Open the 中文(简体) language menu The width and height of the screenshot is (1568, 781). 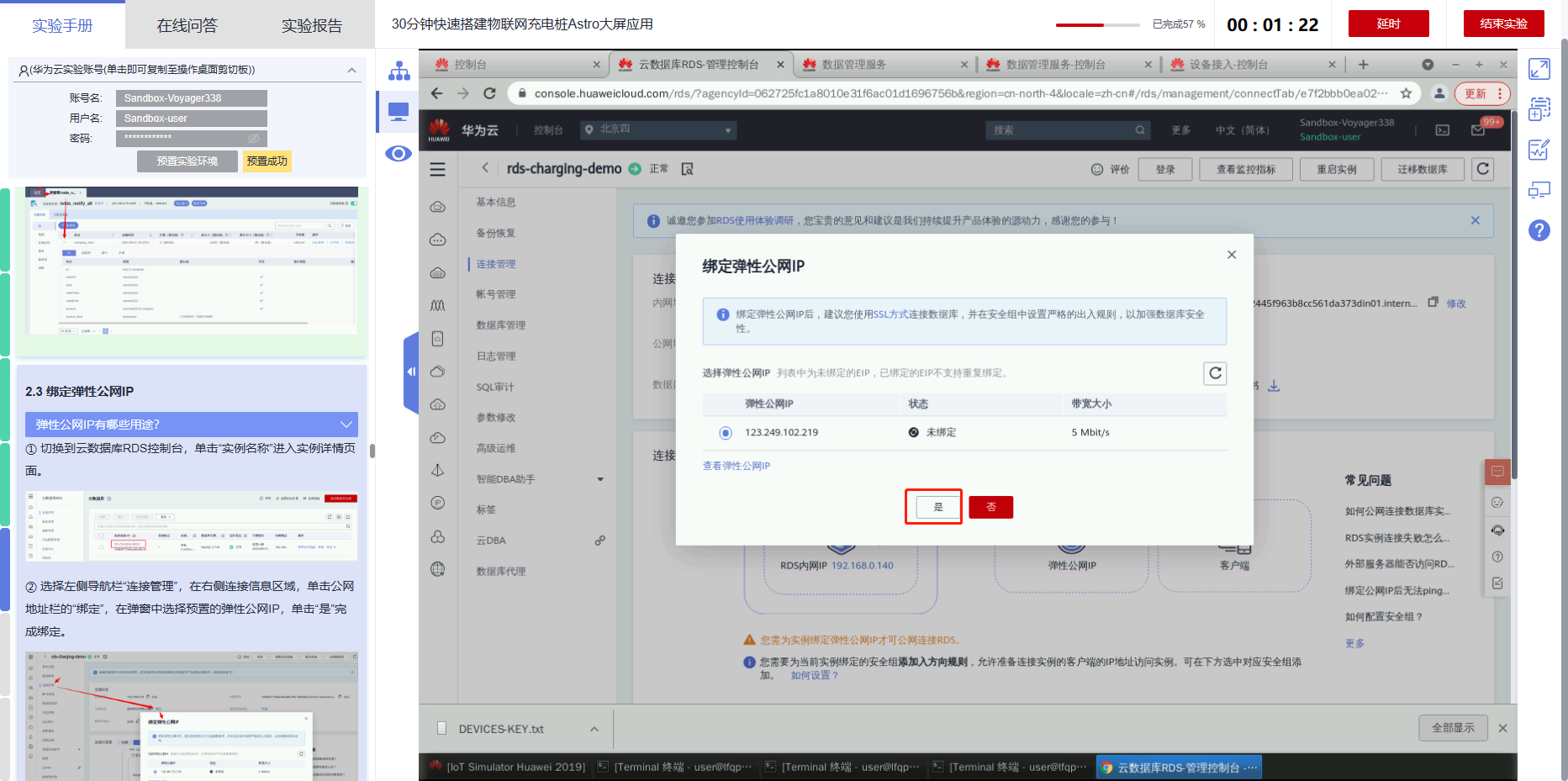click(1243, 130)
